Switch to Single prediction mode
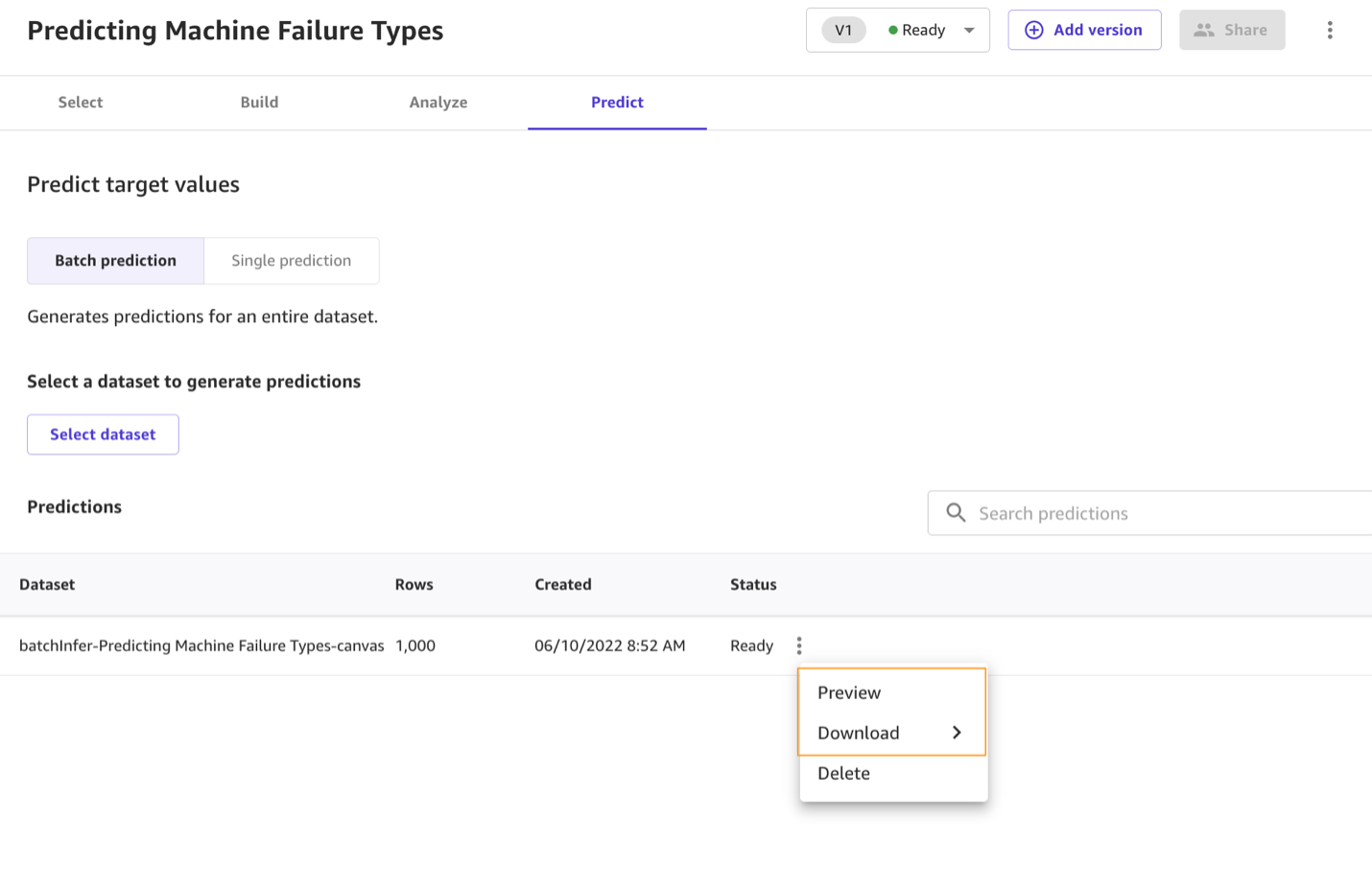 pyautogui.click(x=291, y=261)
